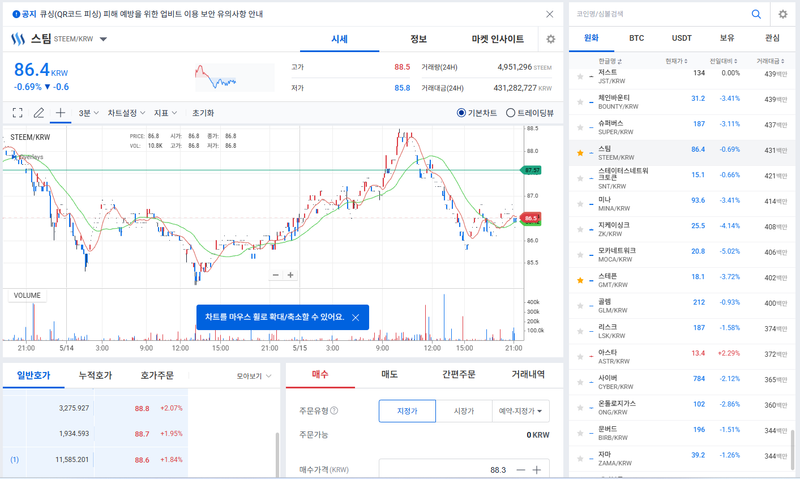Switch to the 시세 tab

pos(339,39)
